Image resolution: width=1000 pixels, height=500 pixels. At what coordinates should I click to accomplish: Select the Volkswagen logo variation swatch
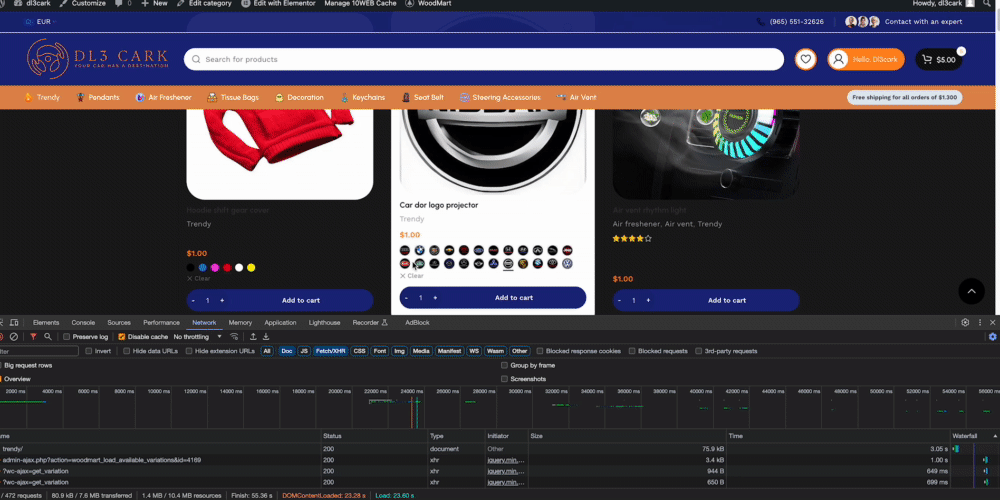coord(567,263)
